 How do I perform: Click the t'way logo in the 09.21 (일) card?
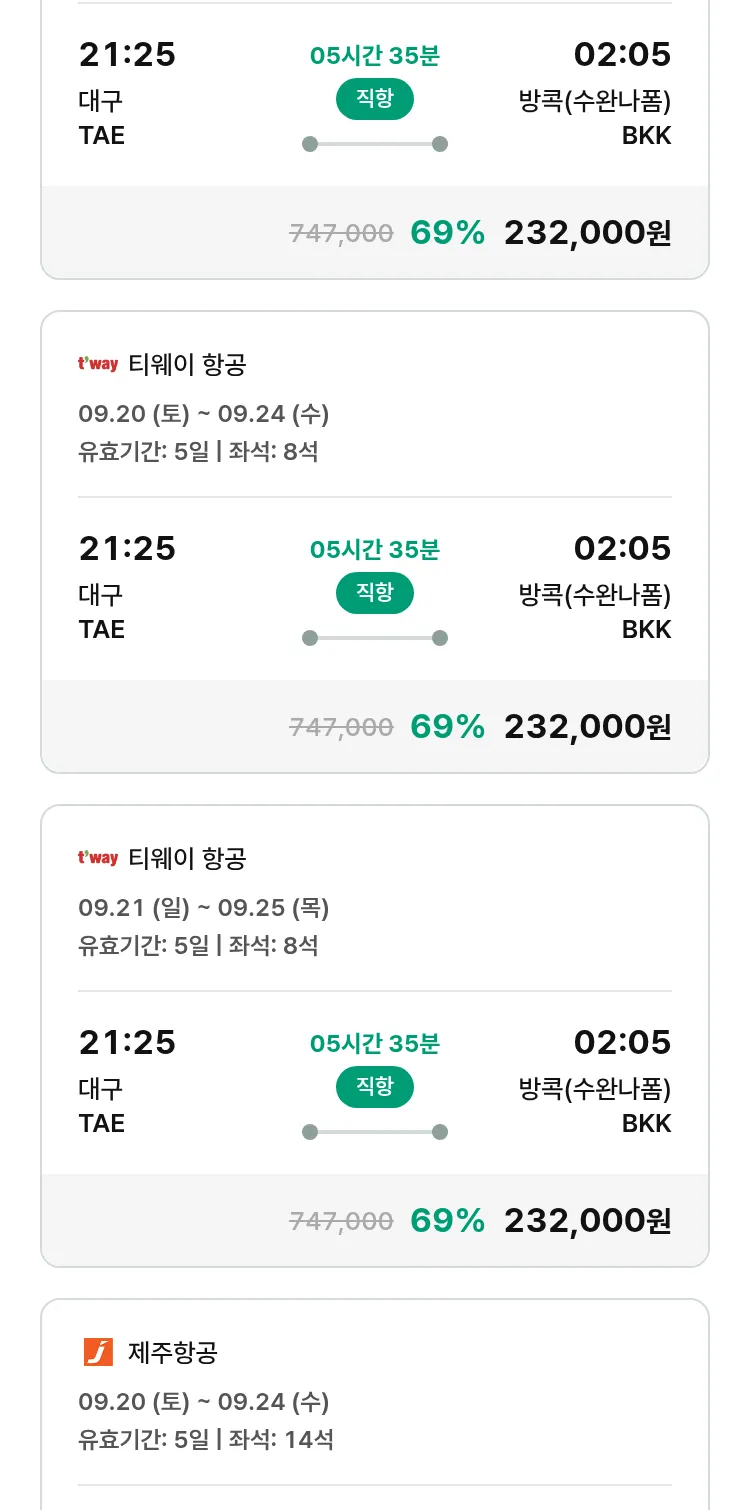tap(98, 858)
